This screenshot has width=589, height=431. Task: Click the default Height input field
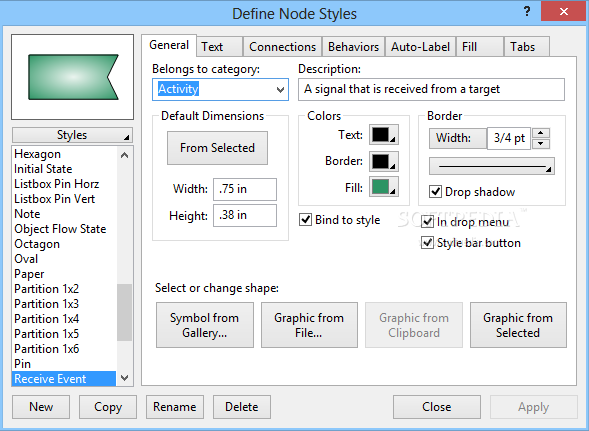click(245, 215)
